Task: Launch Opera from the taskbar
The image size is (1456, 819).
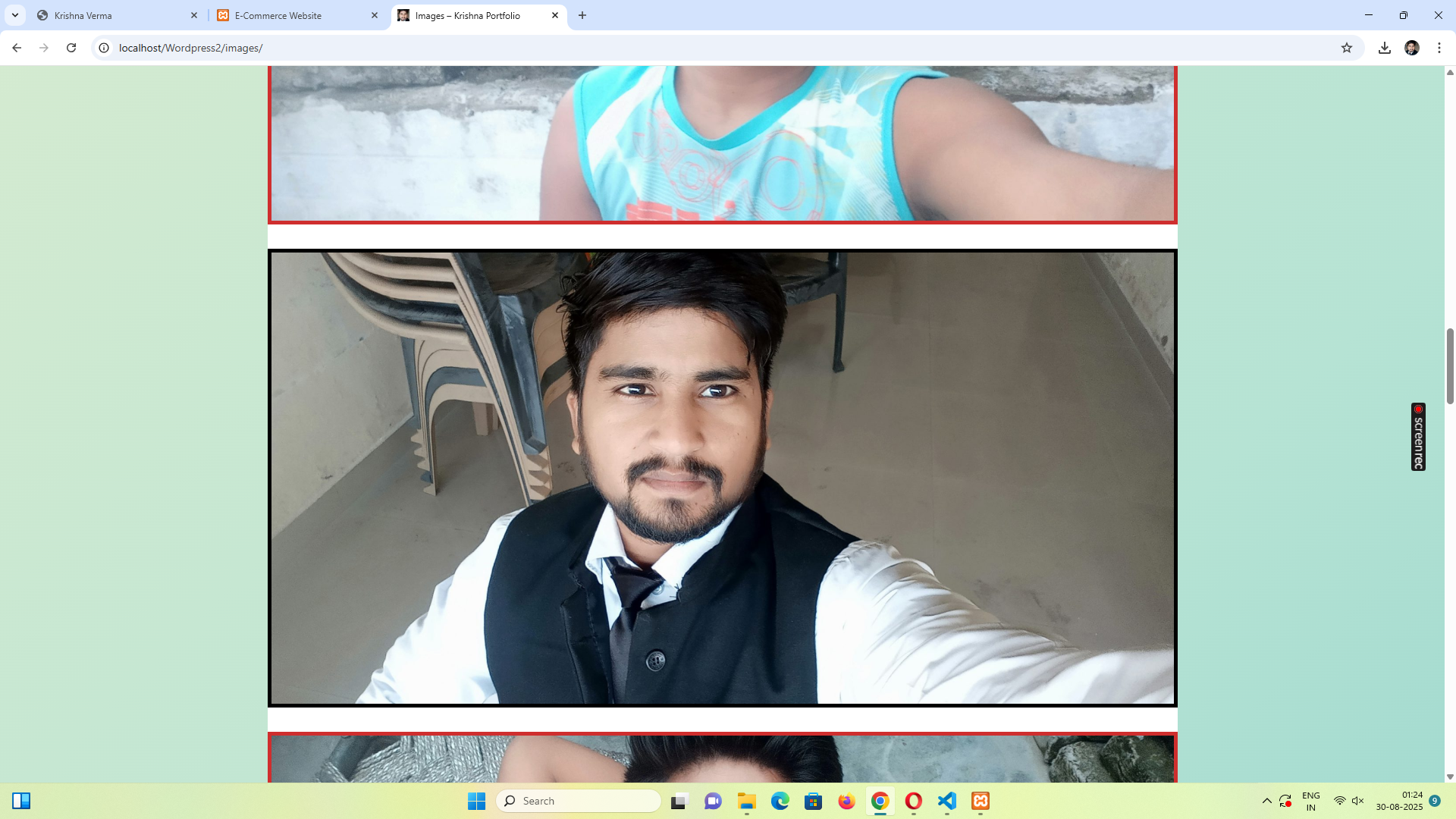Action: pos(914,801)
